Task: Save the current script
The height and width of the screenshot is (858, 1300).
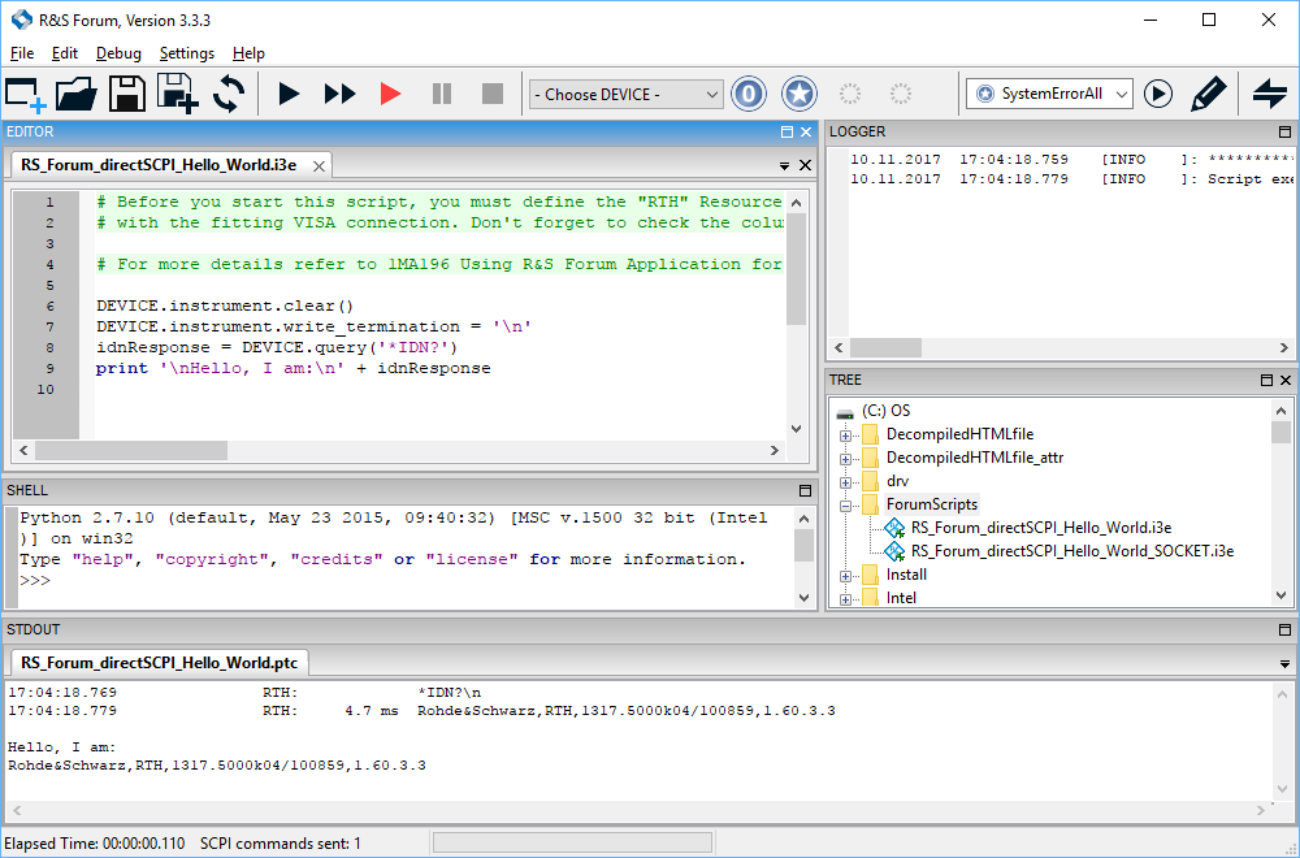Action: (127, 94)
